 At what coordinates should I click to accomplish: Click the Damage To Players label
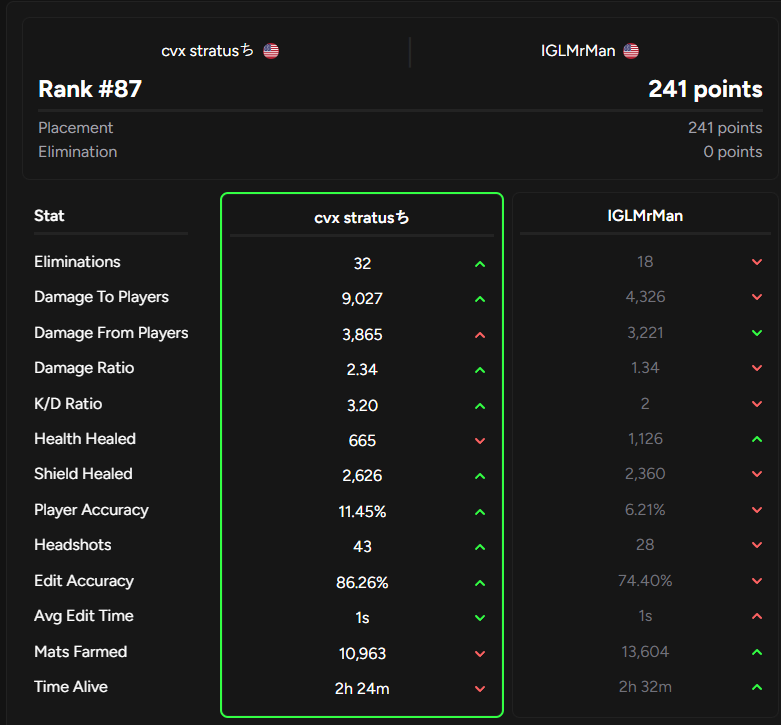(102, 297)
